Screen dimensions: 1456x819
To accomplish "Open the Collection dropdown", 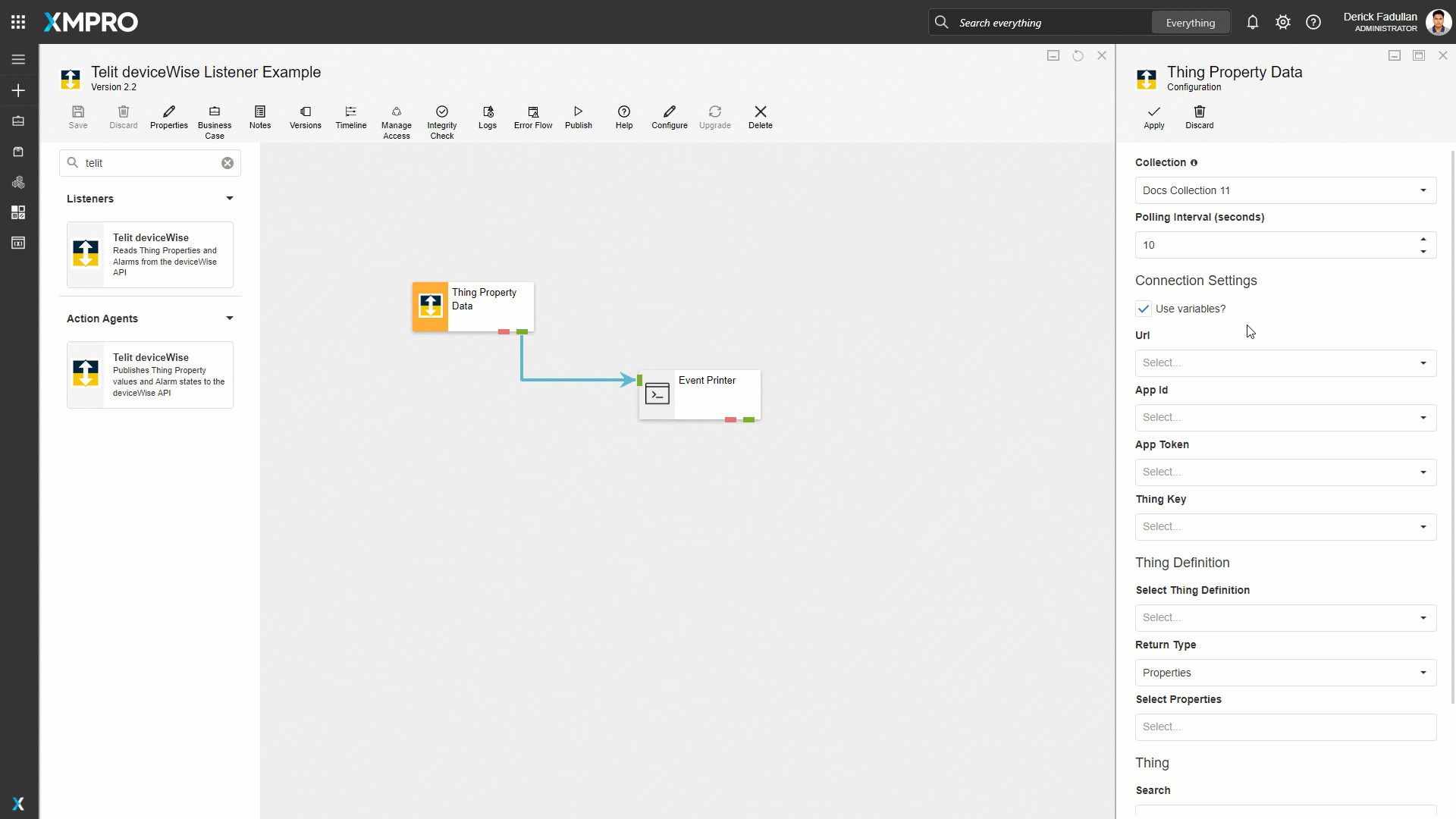I will 1285,190.
